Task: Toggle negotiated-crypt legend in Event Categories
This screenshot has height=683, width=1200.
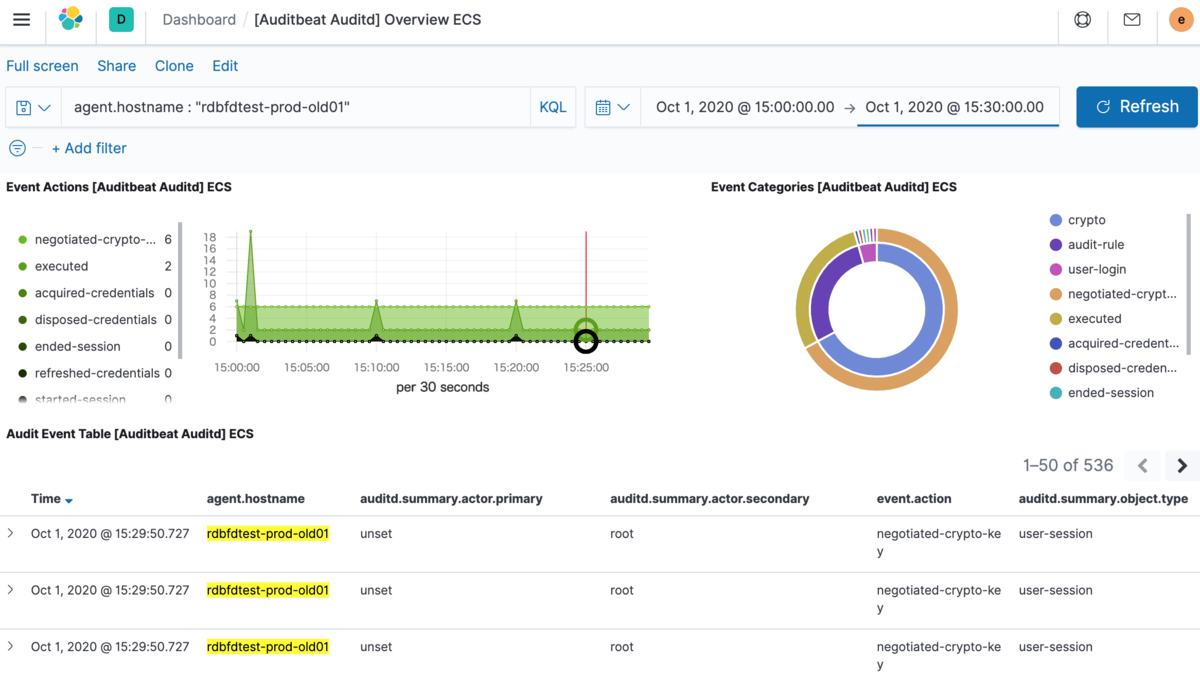Action: pyautogui.click(x=1114, y=294)
